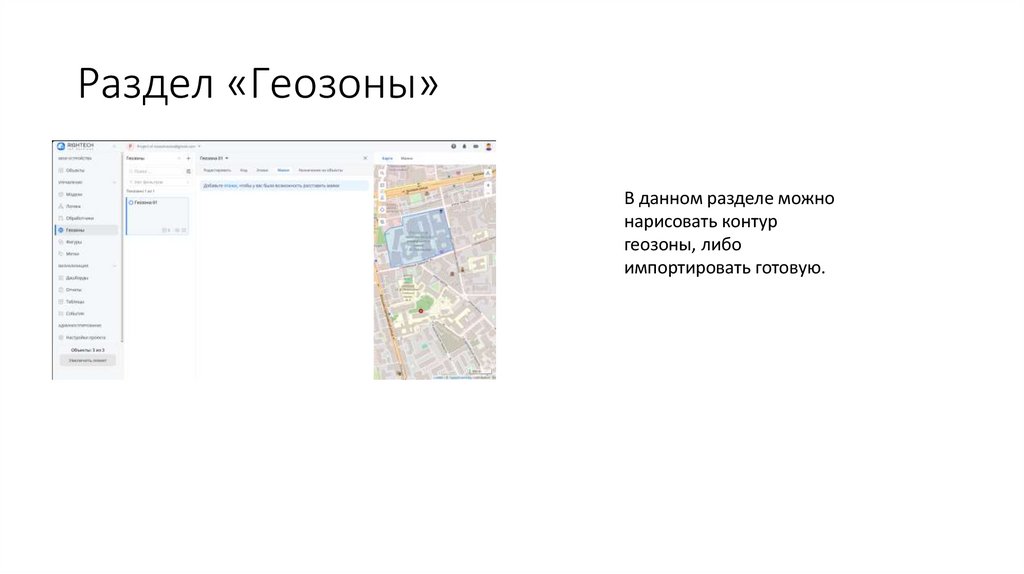Image resolution: width=1024 pixels, height=574 pixels.
Task: Click the red marker on the map
Action: pyautogui.click(x=421, y=311)
